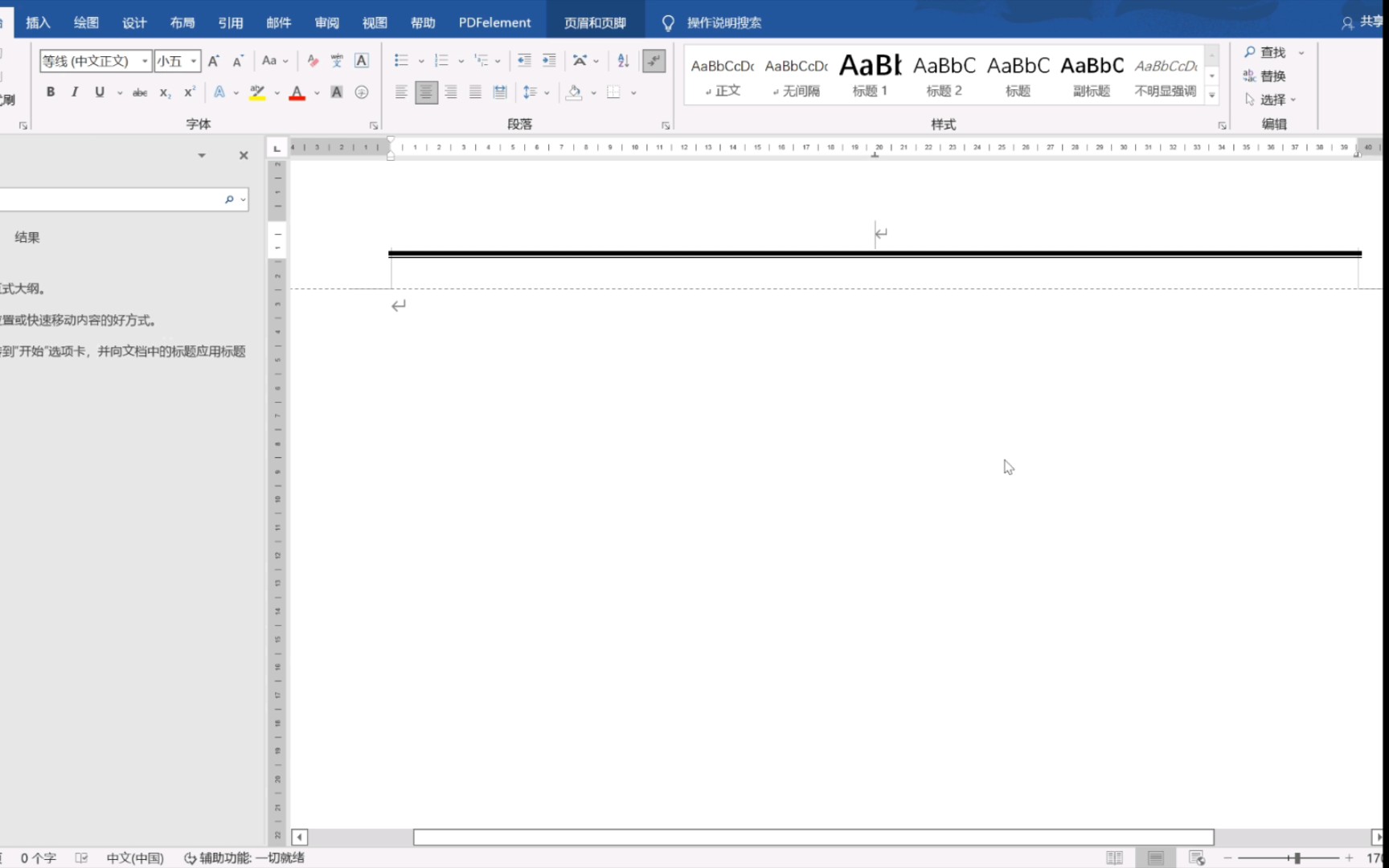Image resolution: width=1389 pixels, height=868 pixels.
Task: Open the 布局 tab
Action: (x=182, y=23)
